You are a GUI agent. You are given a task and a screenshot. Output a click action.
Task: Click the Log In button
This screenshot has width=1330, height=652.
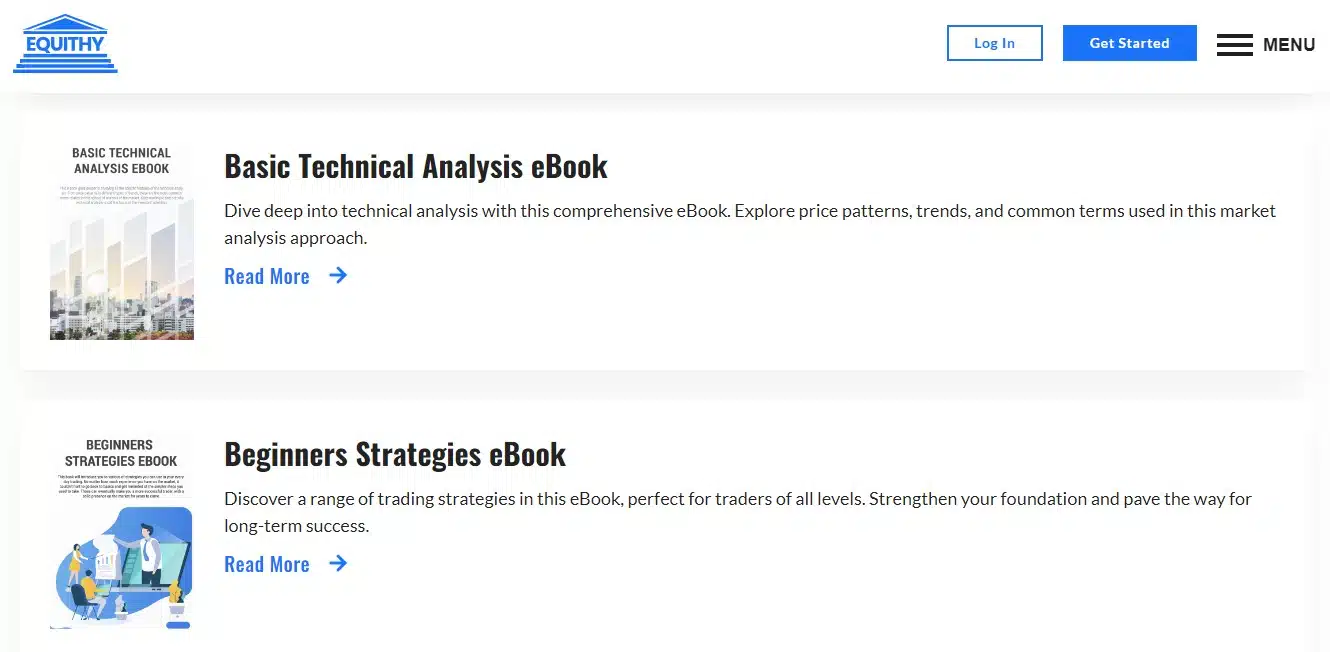[995, 43]
